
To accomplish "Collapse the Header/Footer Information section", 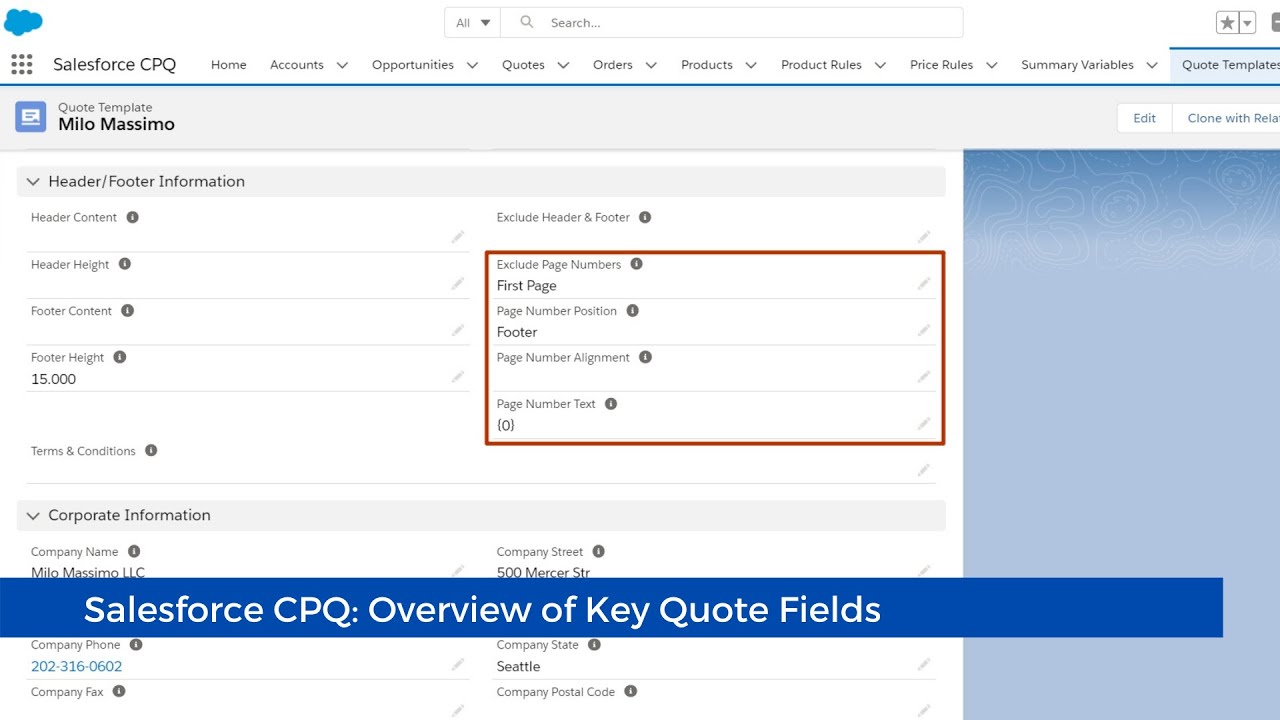I will 33,181.
